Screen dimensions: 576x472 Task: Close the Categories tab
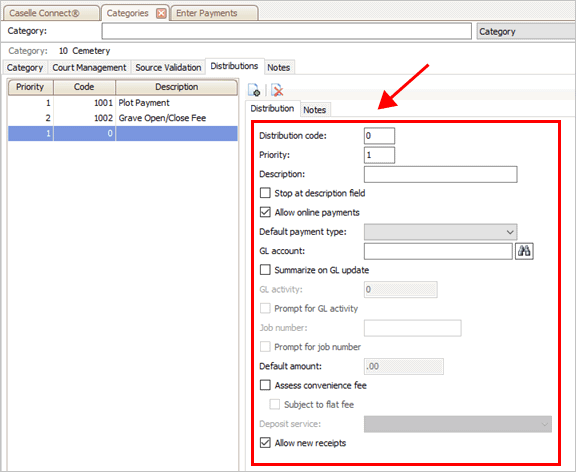161,14
